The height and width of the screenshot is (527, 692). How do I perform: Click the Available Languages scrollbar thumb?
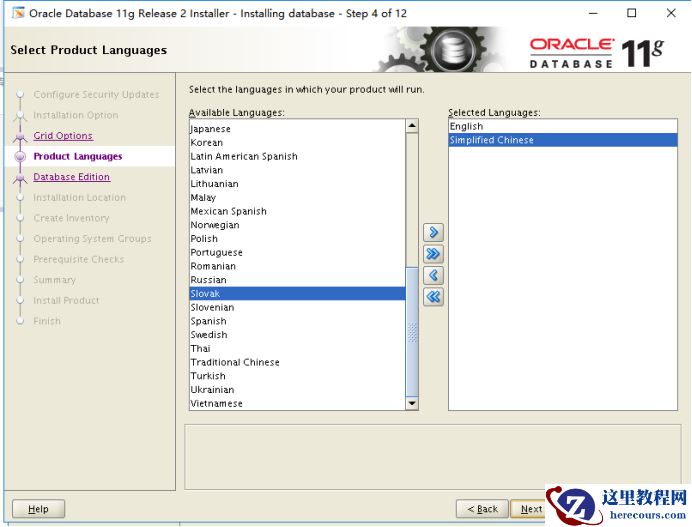(x=412, y=331)
